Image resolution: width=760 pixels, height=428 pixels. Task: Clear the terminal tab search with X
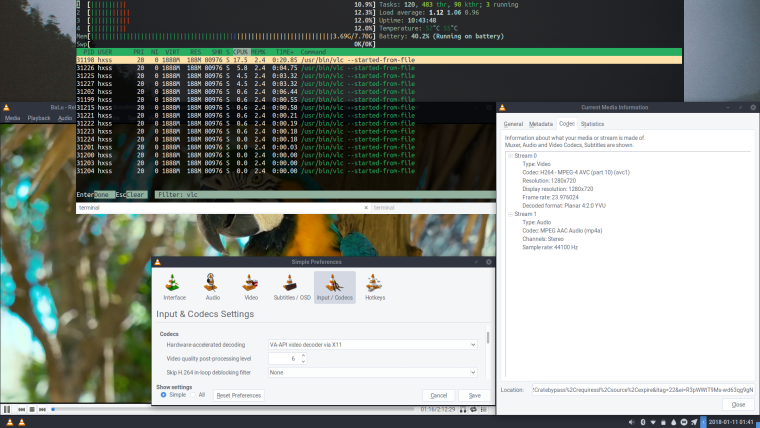coord(366,207)
